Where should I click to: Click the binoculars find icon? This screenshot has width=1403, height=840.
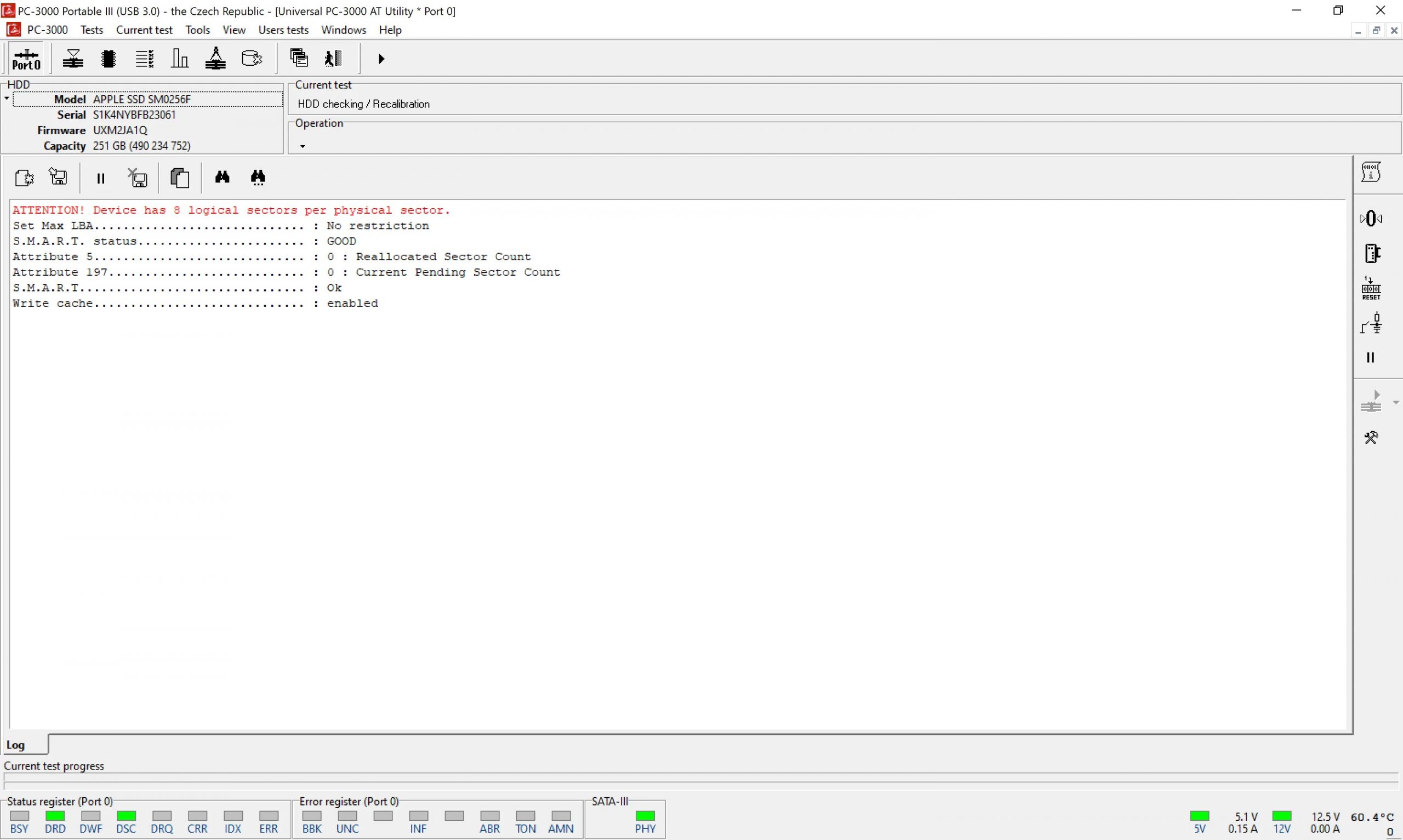tap(223, 178)
